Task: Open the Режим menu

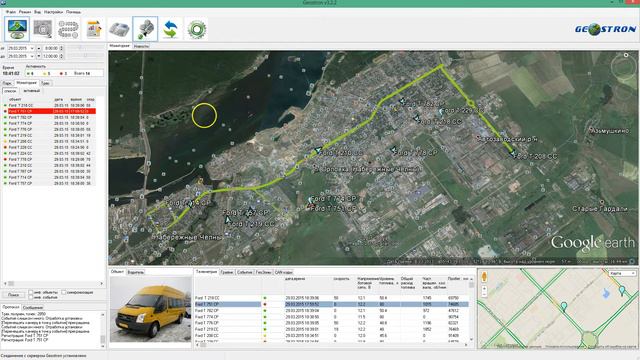Action: pyautogui.click(x=25, y=12)
